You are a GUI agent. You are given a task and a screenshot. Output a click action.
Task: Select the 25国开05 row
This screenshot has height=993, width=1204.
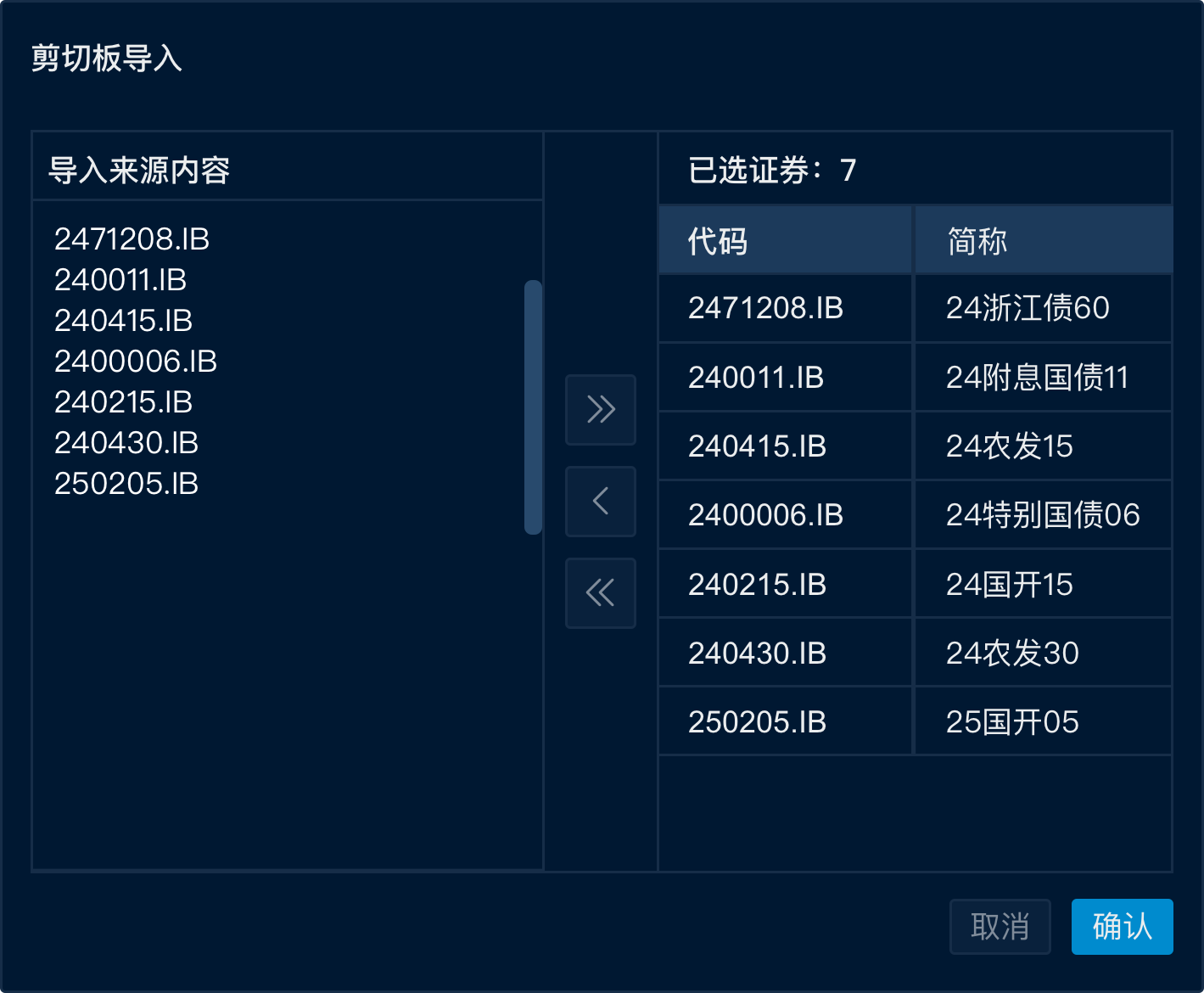(914, 721)
